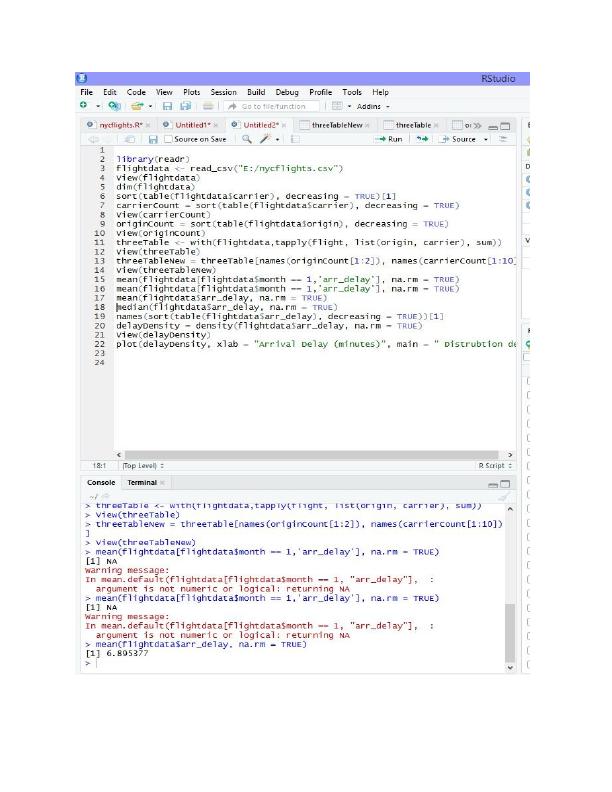
Task: Click the Re-run previous code icon
Action: 422,139
